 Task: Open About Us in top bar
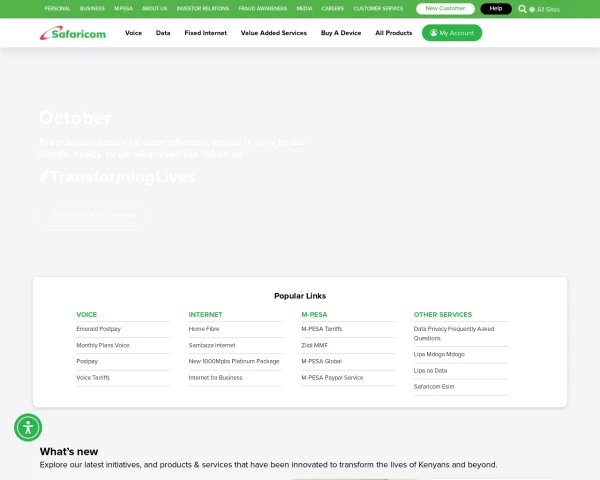tap(155, 8)
